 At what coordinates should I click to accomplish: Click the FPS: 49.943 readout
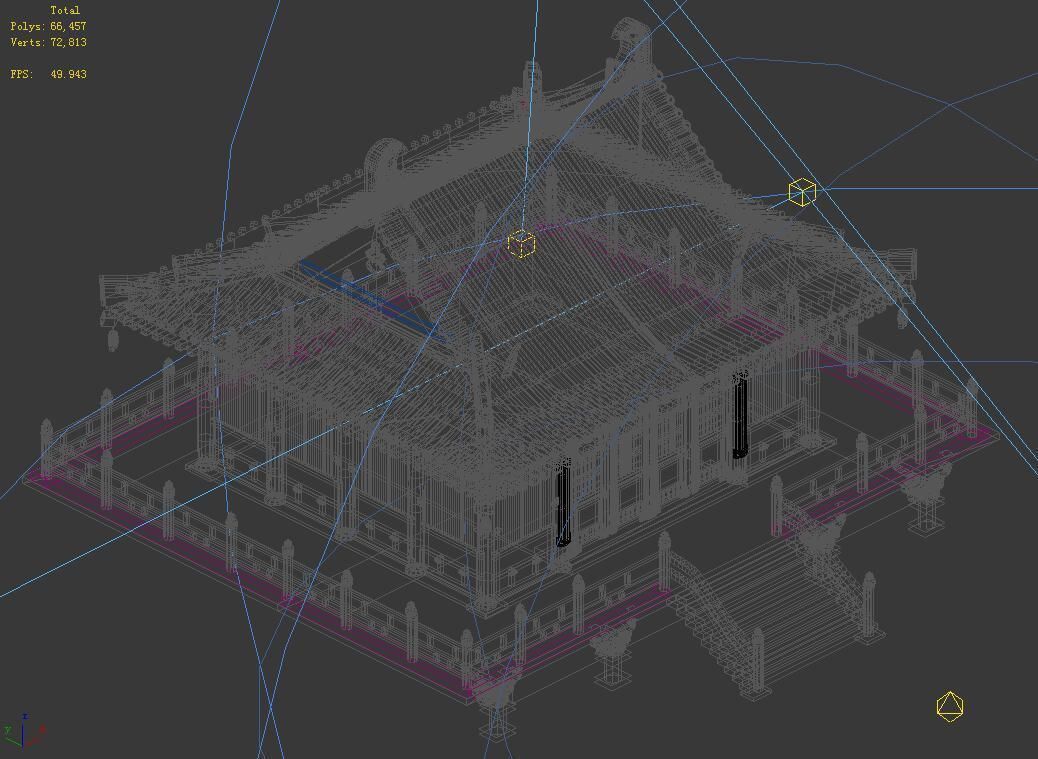(x=48, y=74)
